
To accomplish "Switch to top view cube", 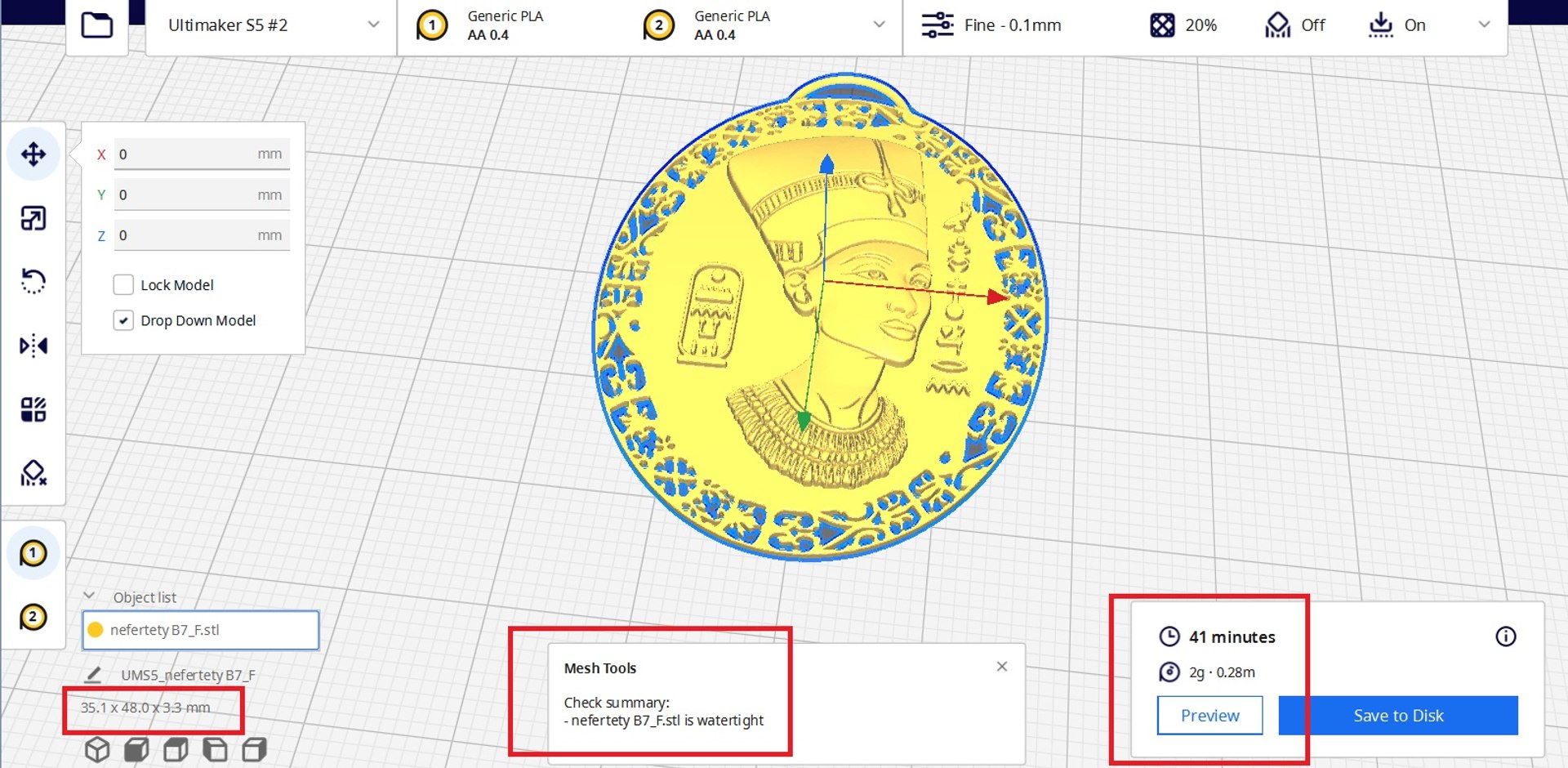I will click(x=176, y=749).
